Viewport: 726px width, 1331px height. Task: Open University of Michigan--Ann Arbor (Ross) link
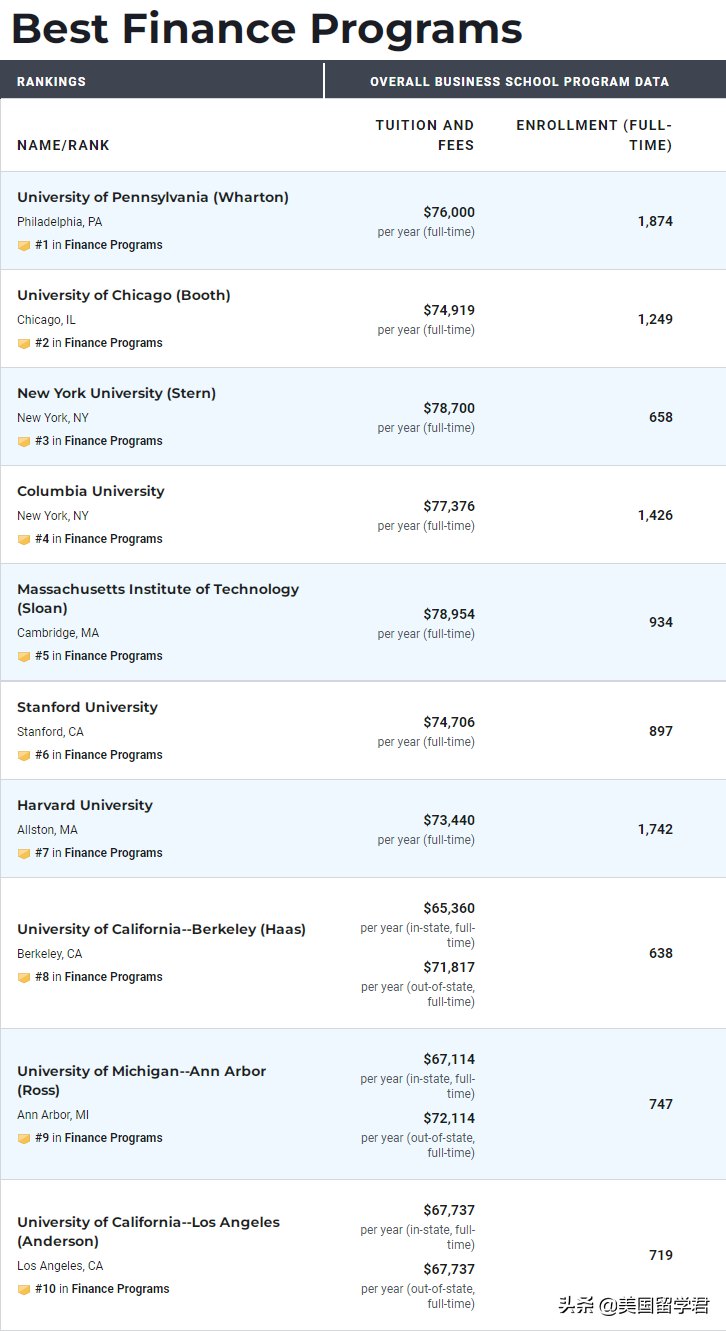tap(141, 1080)
